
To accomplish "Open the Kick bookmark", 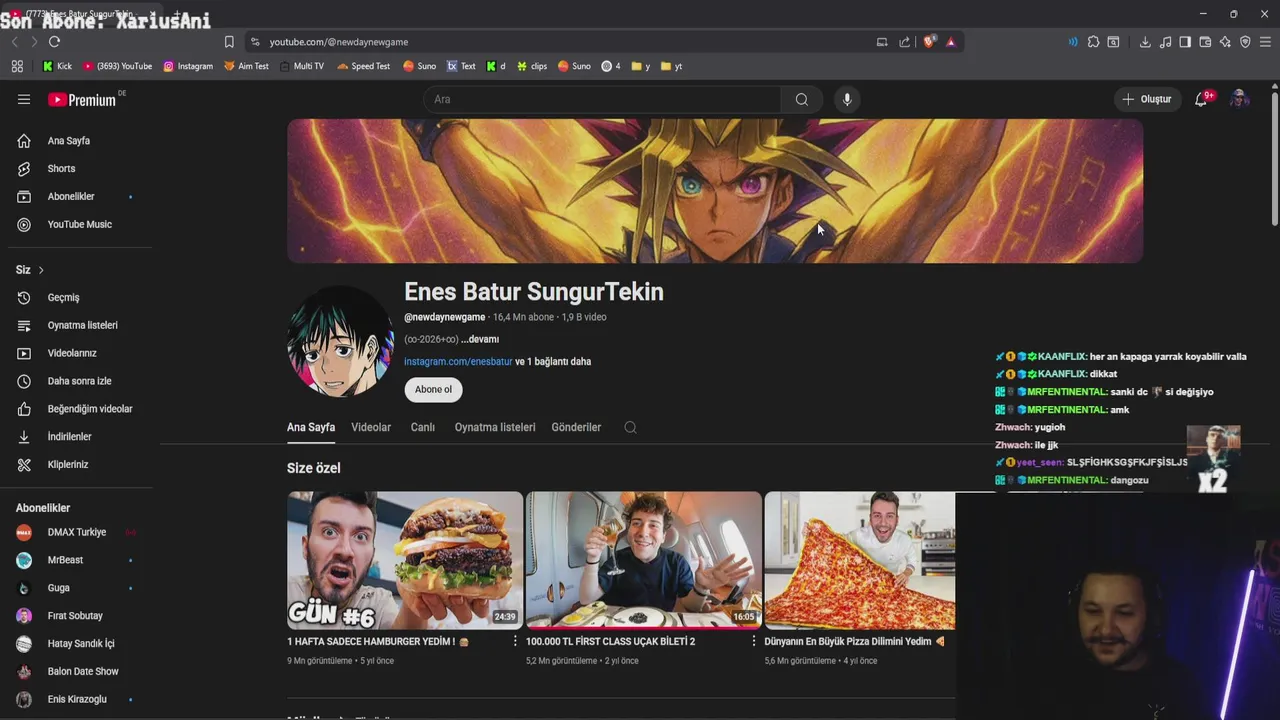I will click(57, 66).
